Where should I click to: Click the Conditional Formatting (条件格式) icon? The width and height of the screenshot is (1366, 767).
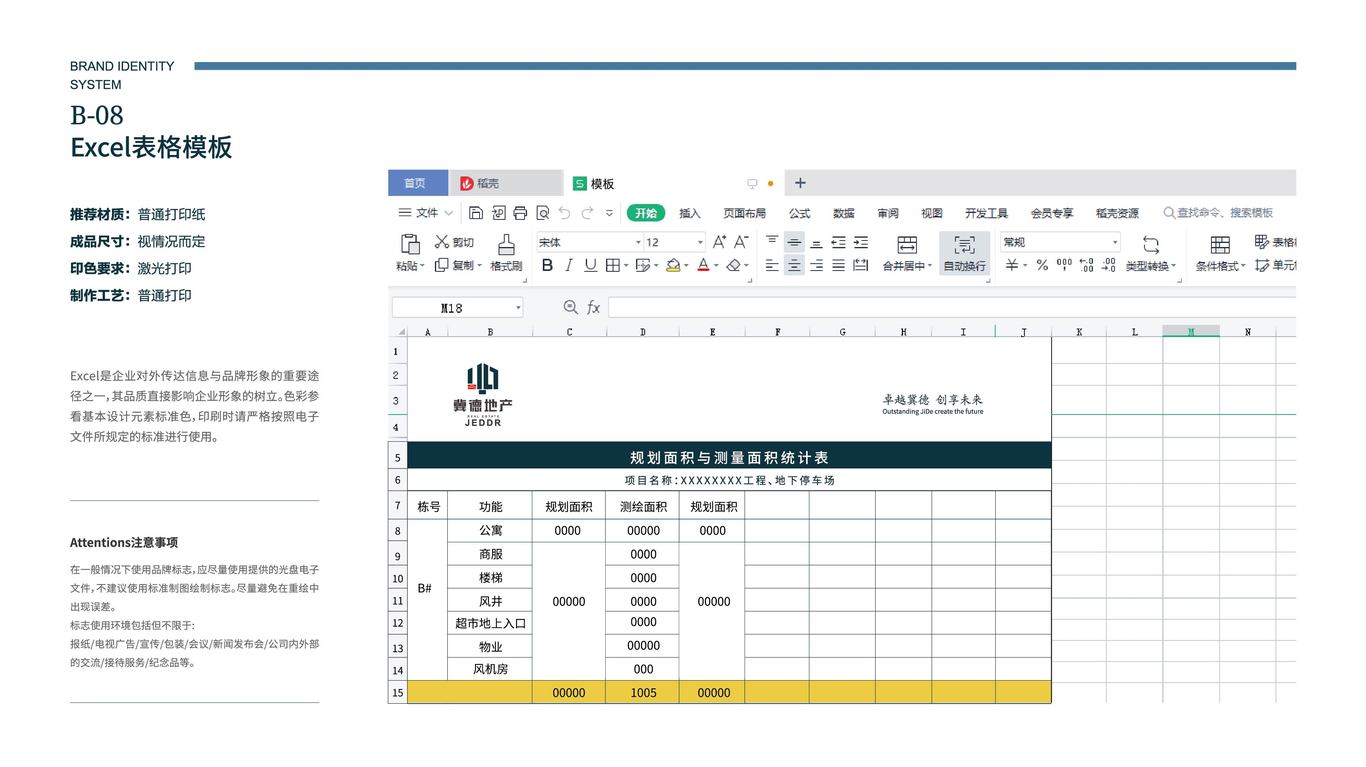point(1220,245)
